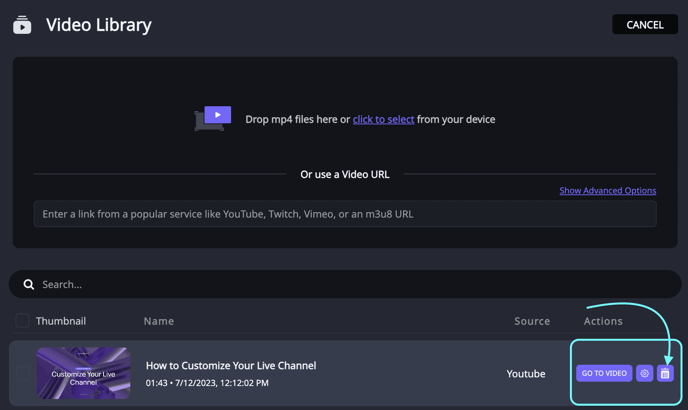This screenshot has width=688, height=410.
Task: Open the Customize Your Live Channel thumbnail
Action: click(83, 373)
